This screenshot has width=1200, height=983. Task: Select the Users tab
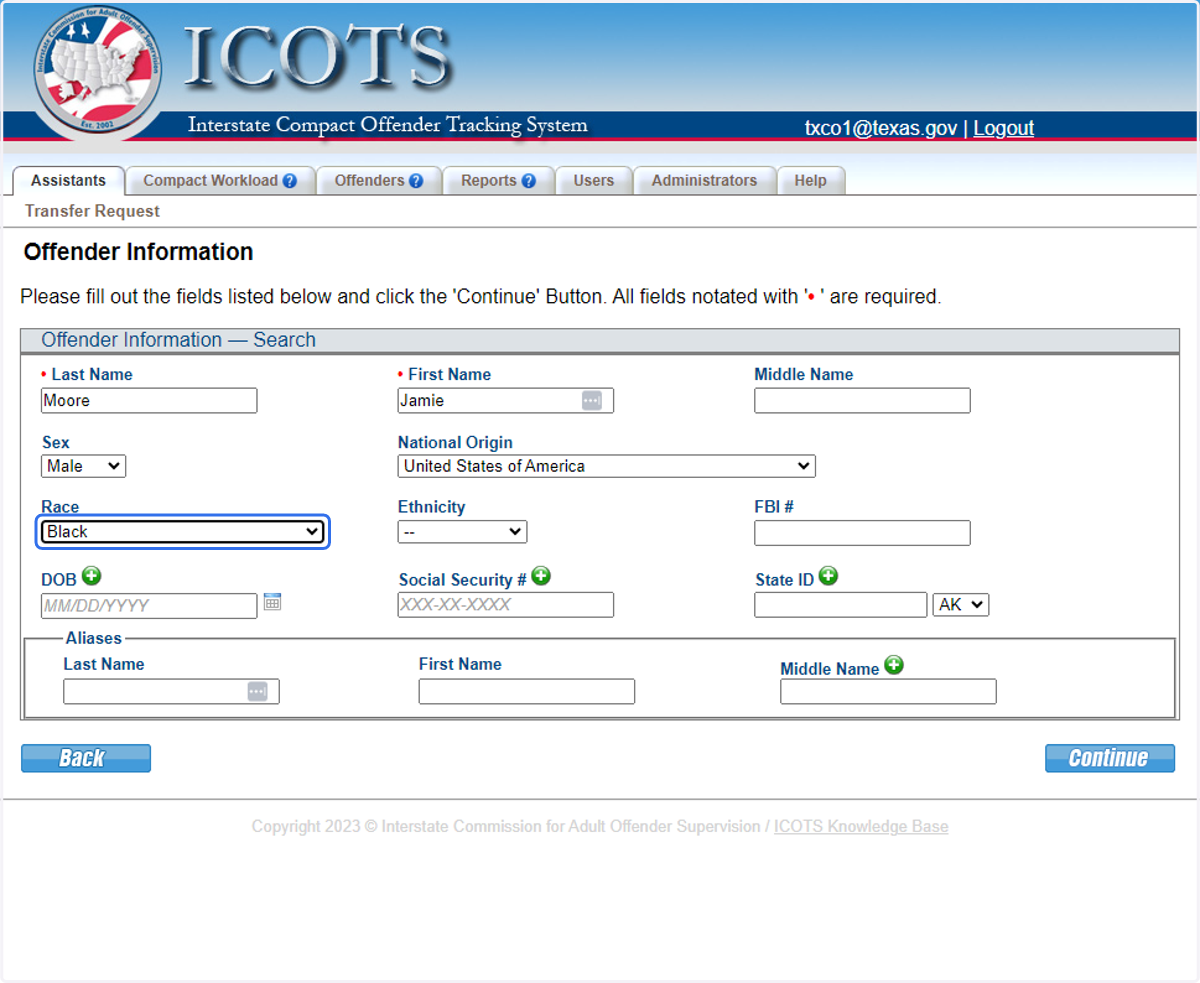(x=594, y=181)
